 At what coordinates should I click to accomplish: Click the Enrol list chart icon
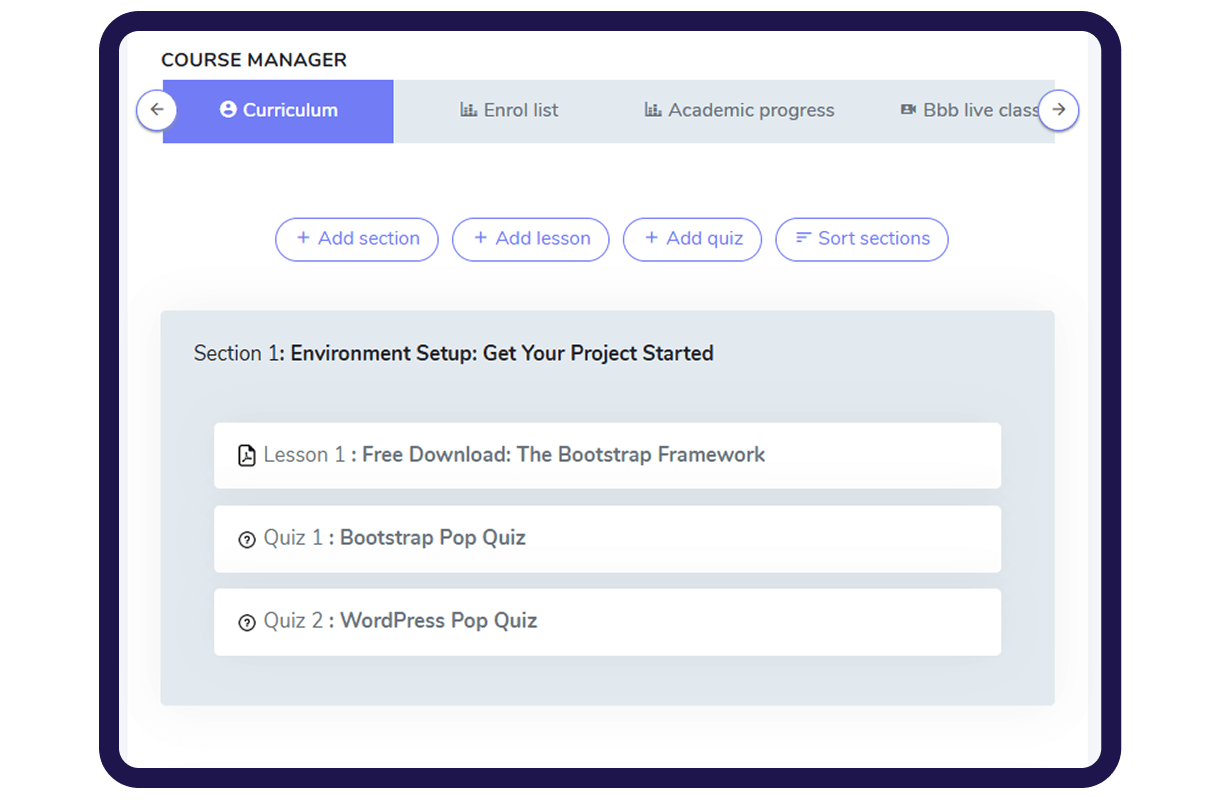tap(468, 110)
